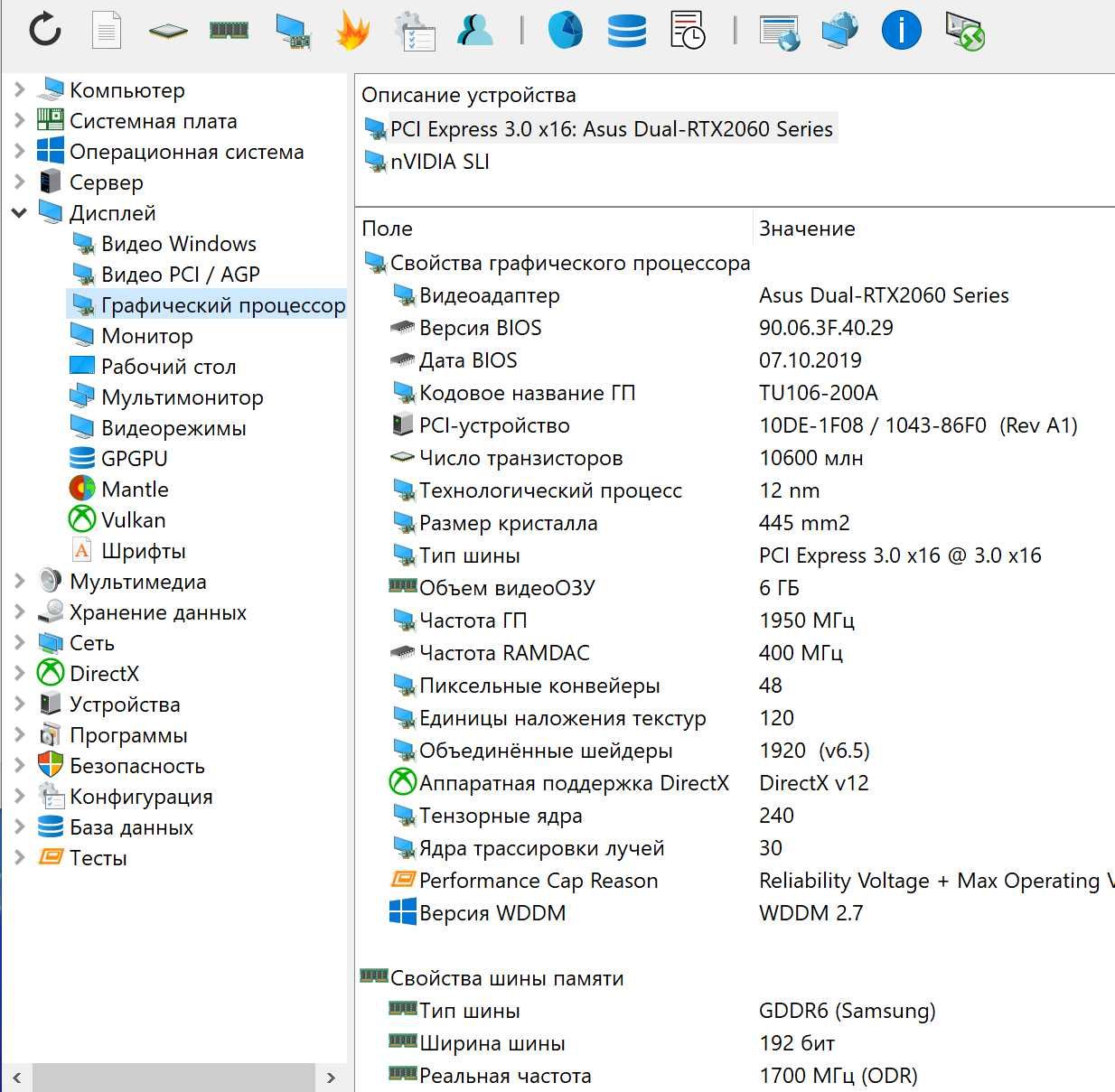Click the right arrow of horizontal scrollbar

point(331,1078)
